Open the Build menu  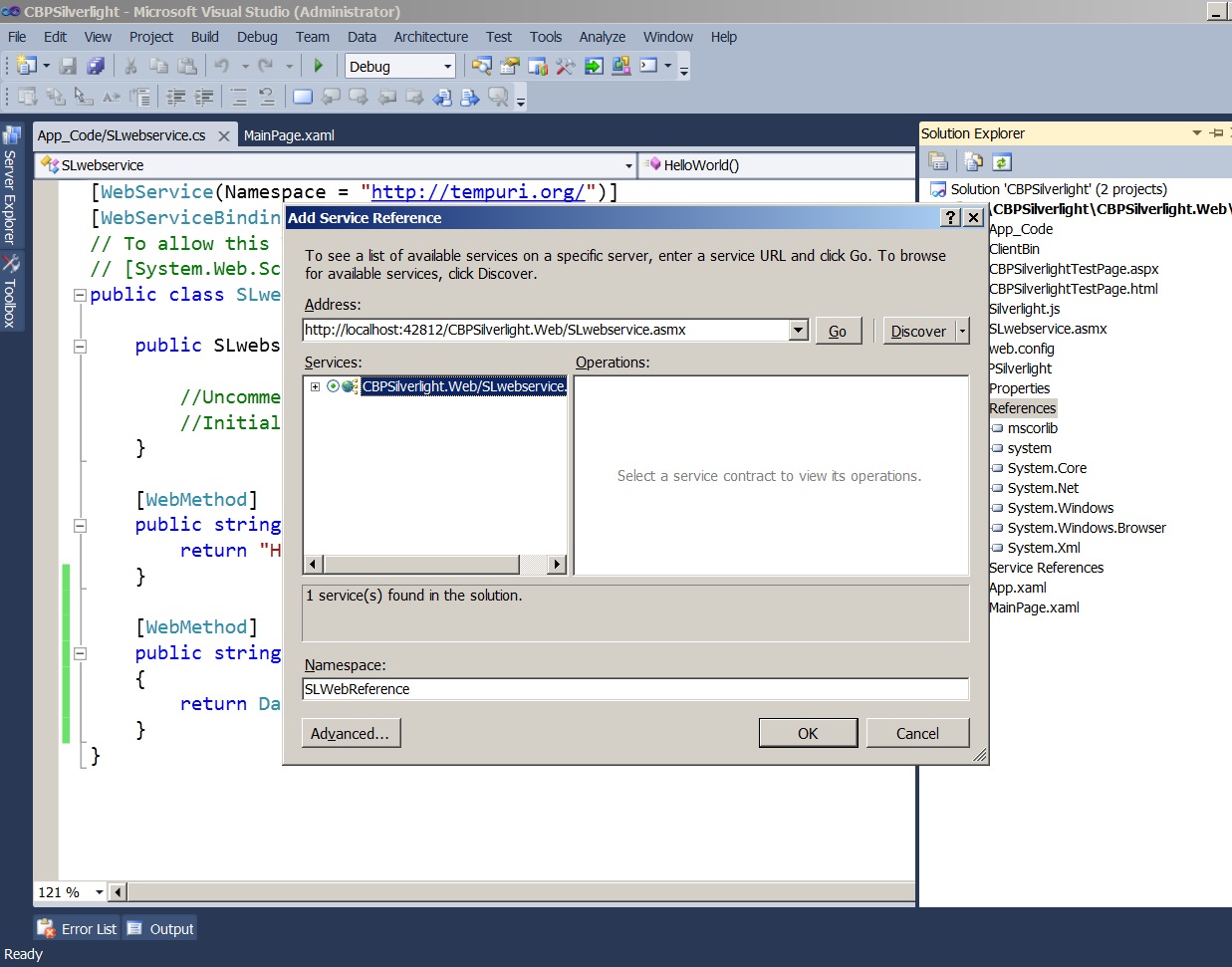click(x=205, y=37)
